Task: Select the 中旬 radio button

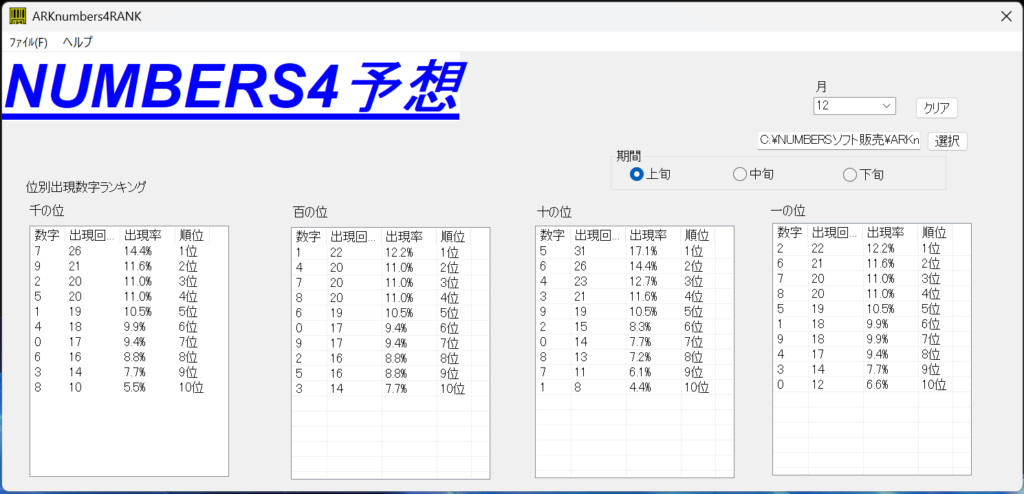Action: (x=740, y=174)
